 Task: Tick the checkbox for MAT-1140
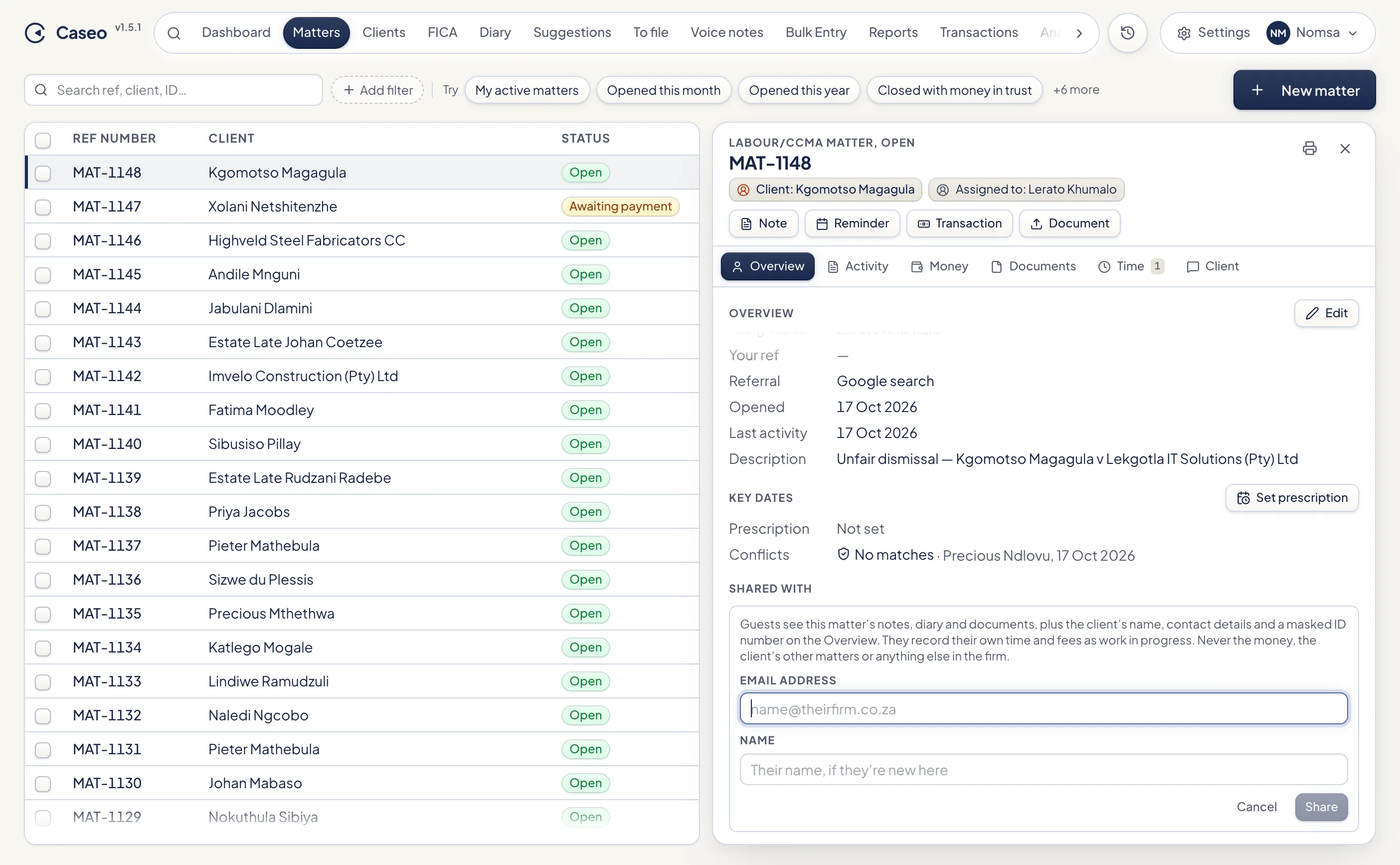(x=43, y=444)
